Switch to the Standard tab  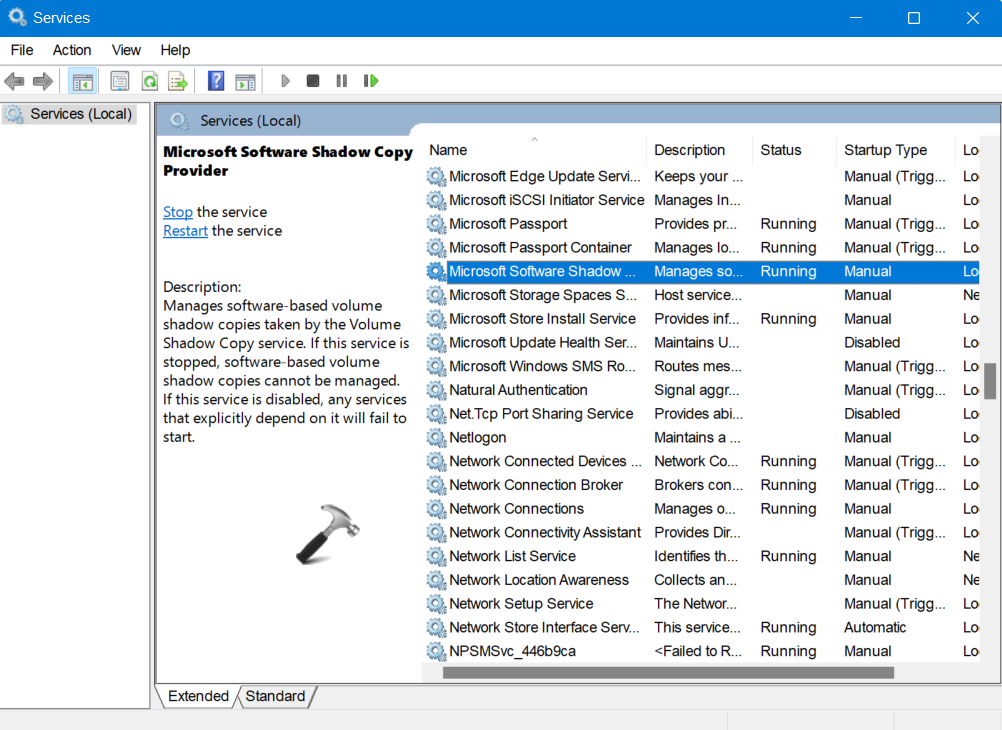[275, 696]
